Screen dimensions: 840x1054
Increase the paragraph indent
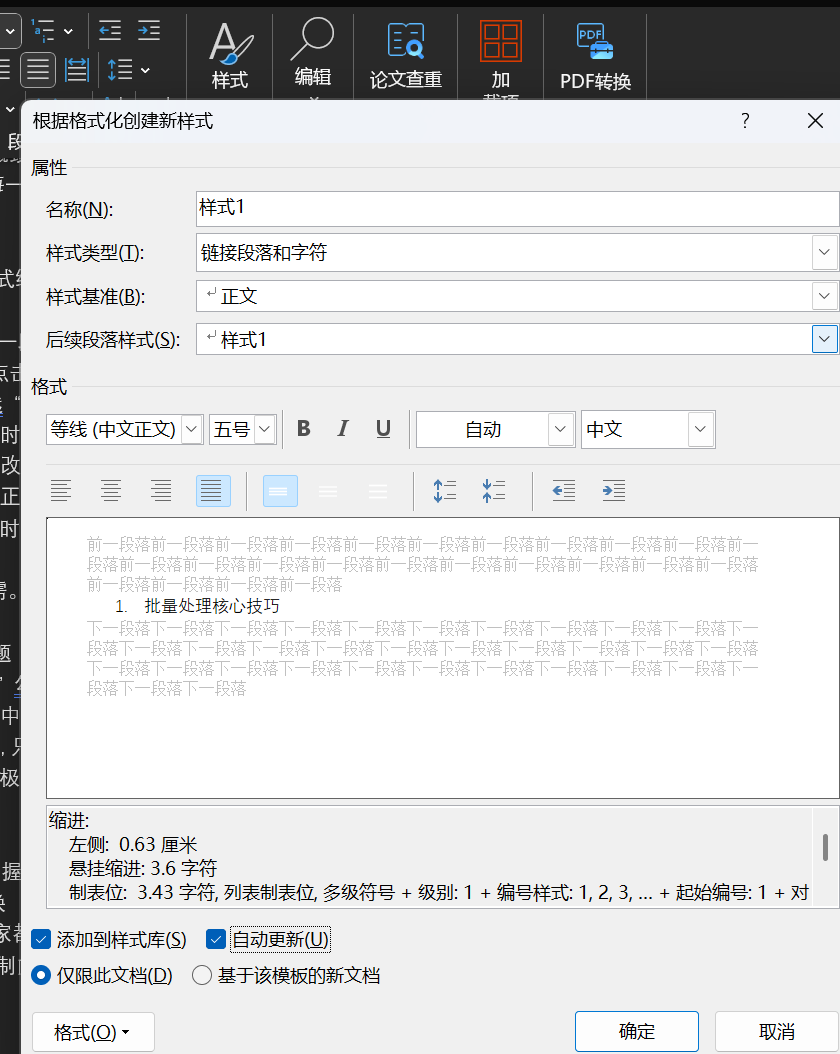click(613, 490)
